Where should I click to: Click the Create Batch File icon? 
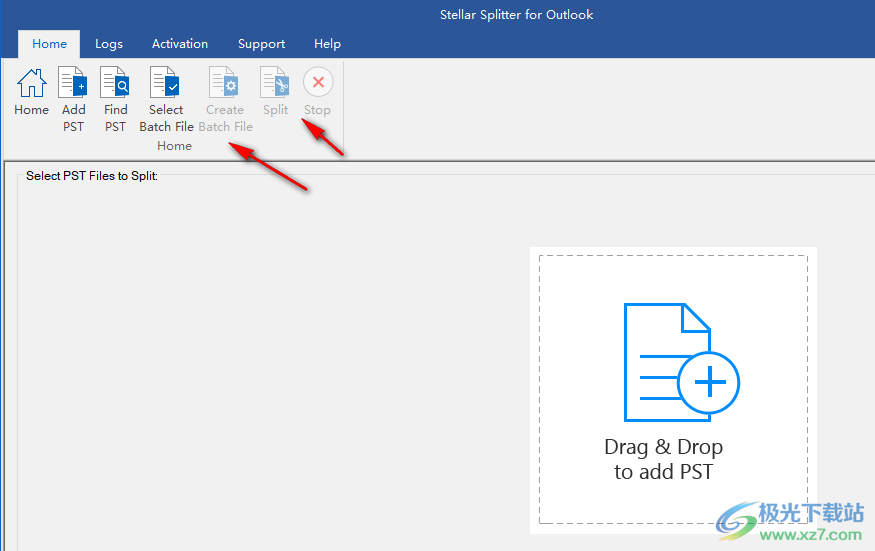pyautogui.click(x=224, y=82)
